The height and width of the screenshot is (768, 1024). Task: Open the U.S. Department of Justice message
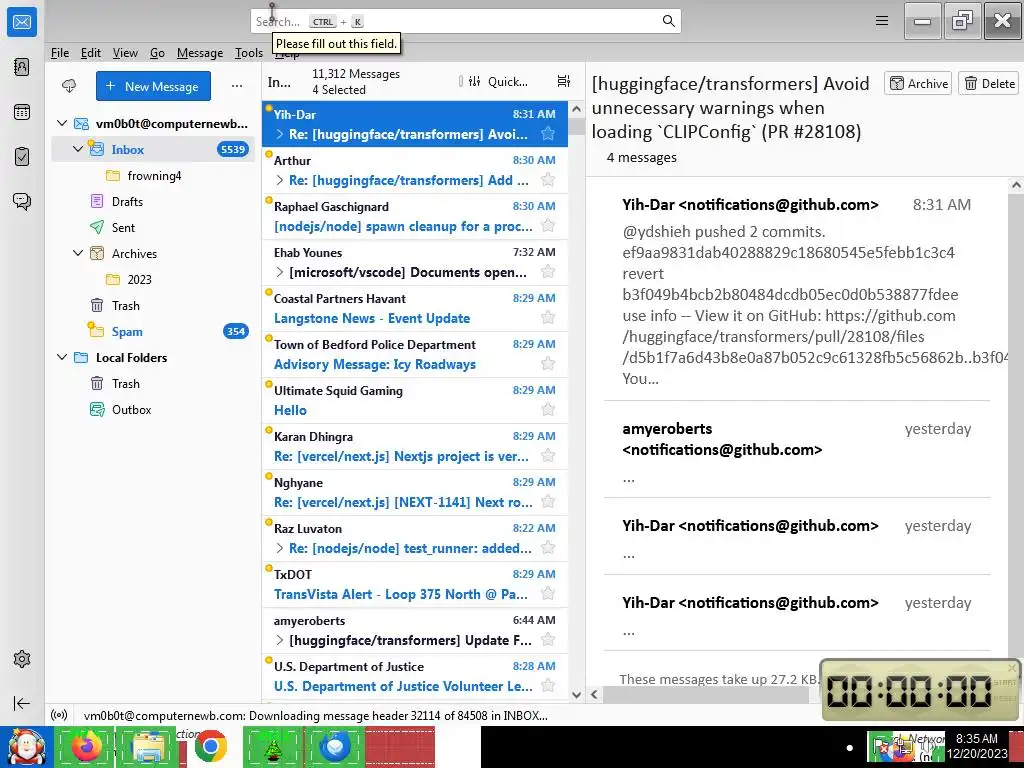(x=415, y=677)
